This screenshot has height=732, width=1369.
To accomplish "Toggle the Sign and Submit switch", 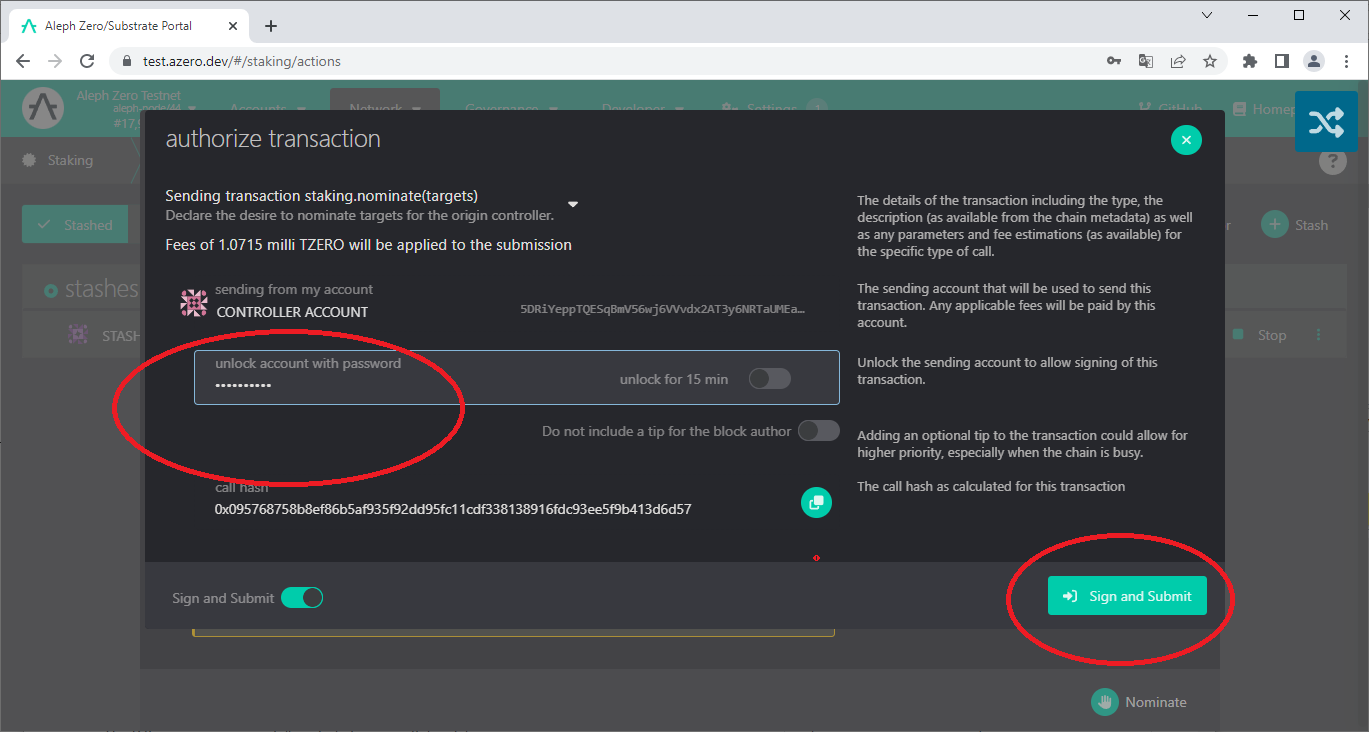I will tap(302, 598).
